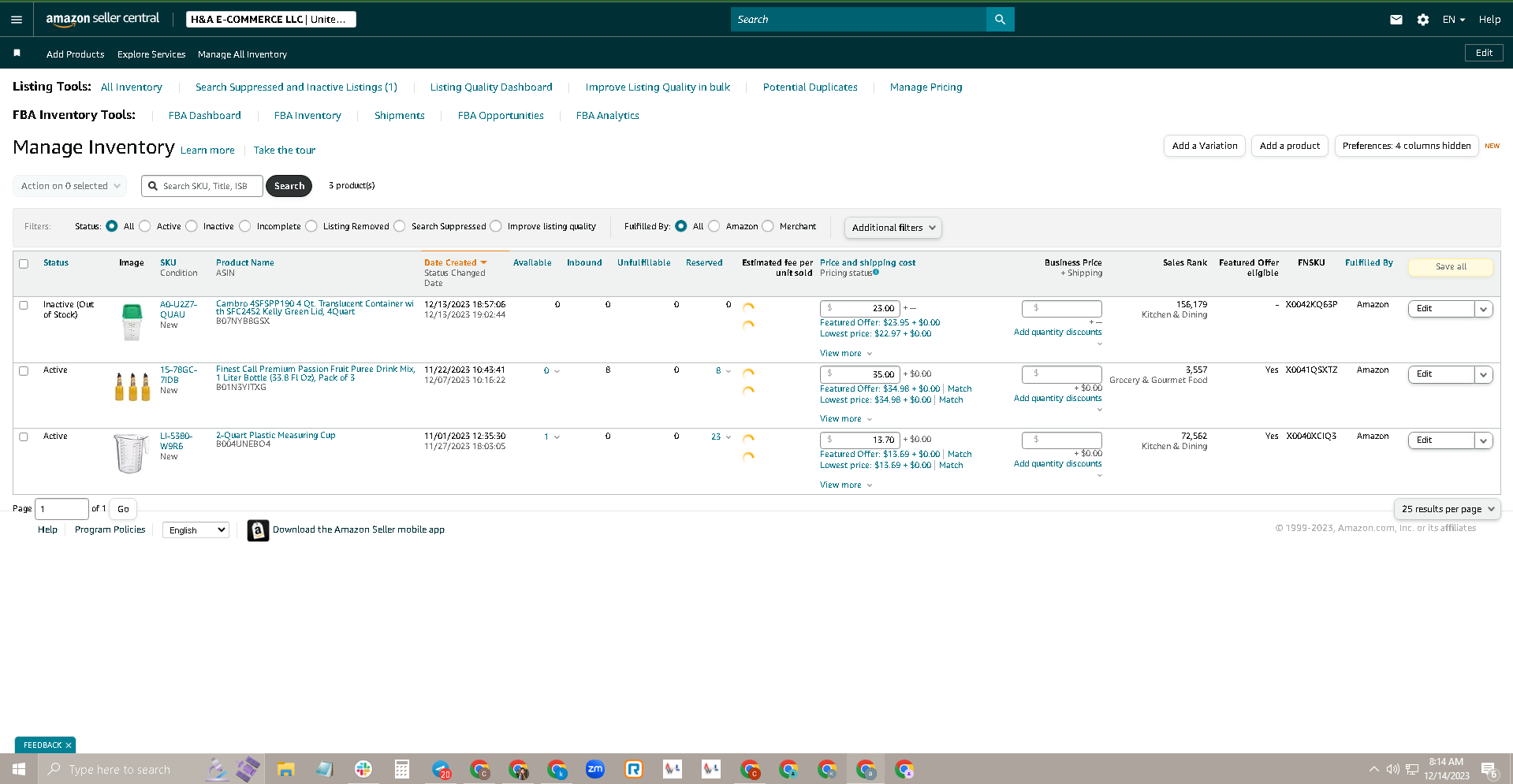Click the price field showing 35.00
The image size is (1513, 784).
pos(860,374)
